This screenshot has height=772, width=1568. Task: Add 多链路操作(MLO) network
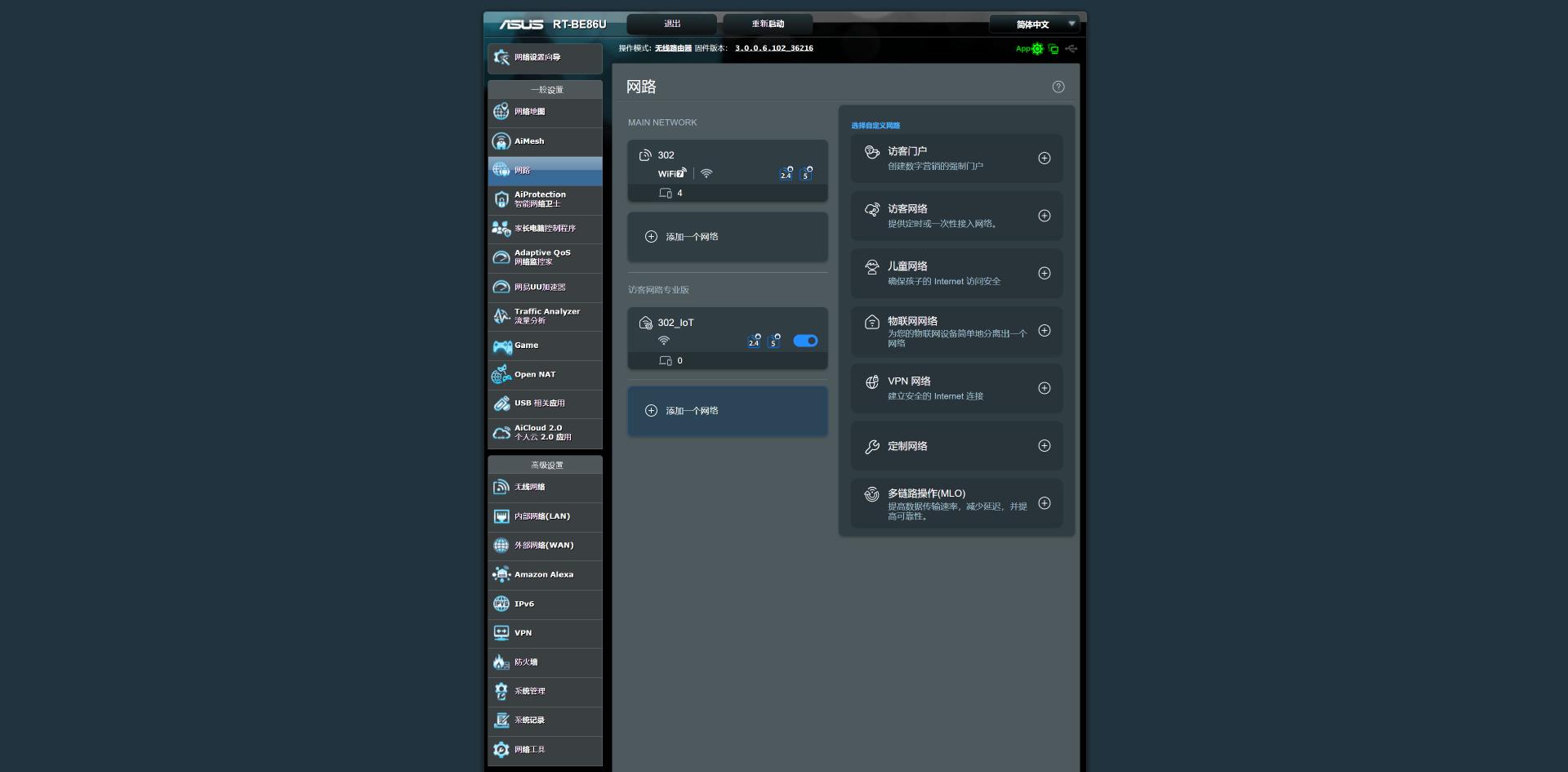[1044, 503]
